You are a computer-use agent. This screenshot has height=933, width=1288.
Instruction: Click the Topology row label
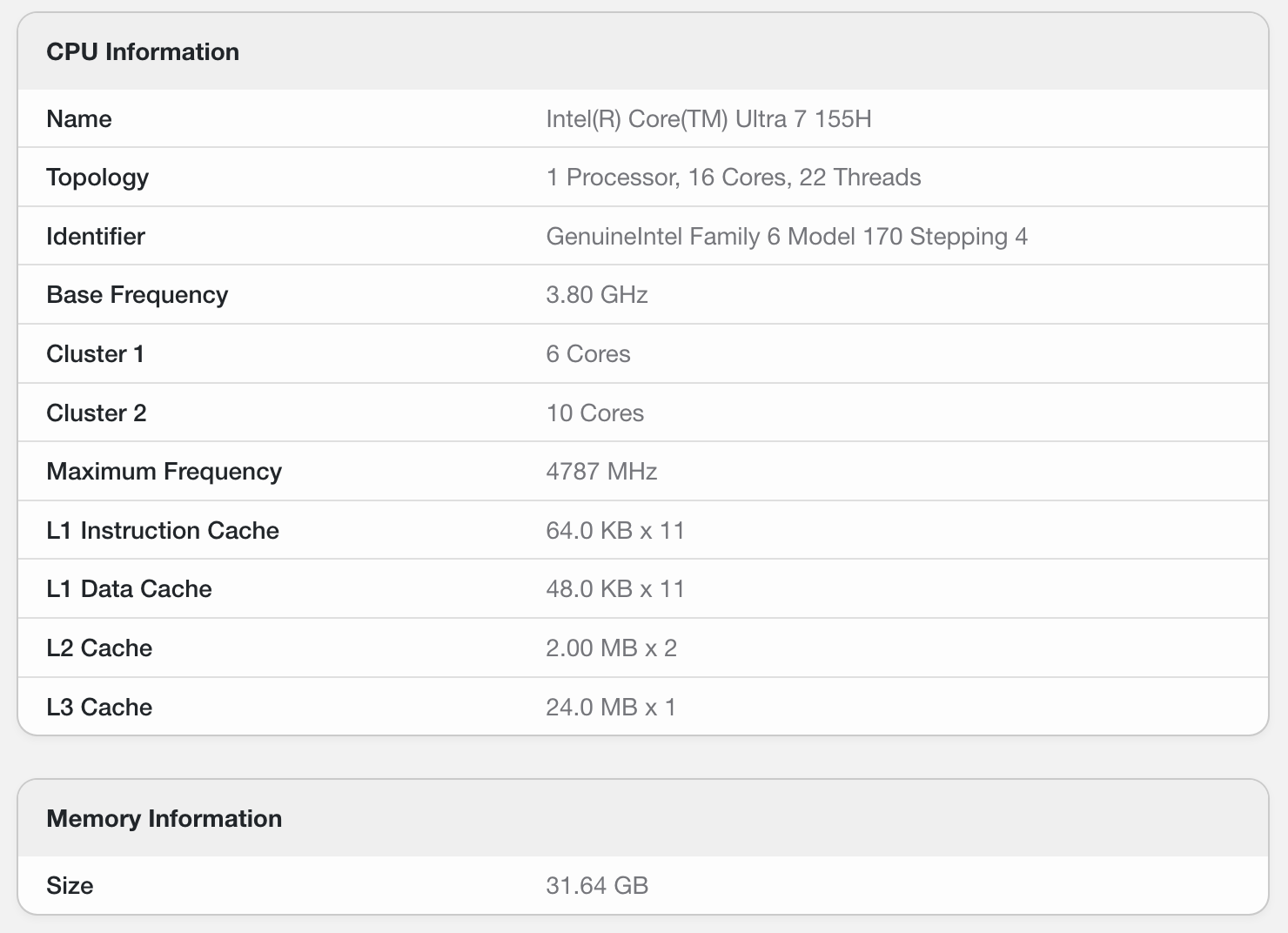pyautogui.click(x=97, y=178)
